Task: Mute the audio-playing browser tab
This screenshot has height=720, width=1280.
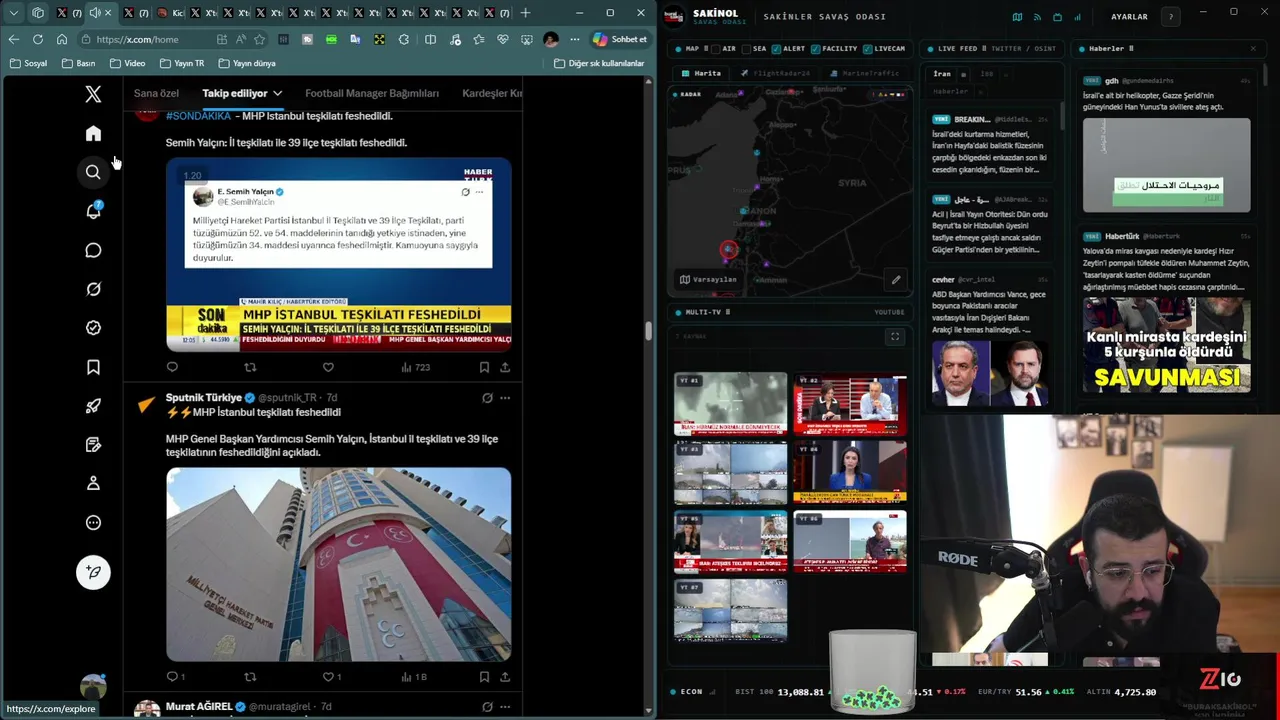Action: pyautogui.click(x=95, y=13)
